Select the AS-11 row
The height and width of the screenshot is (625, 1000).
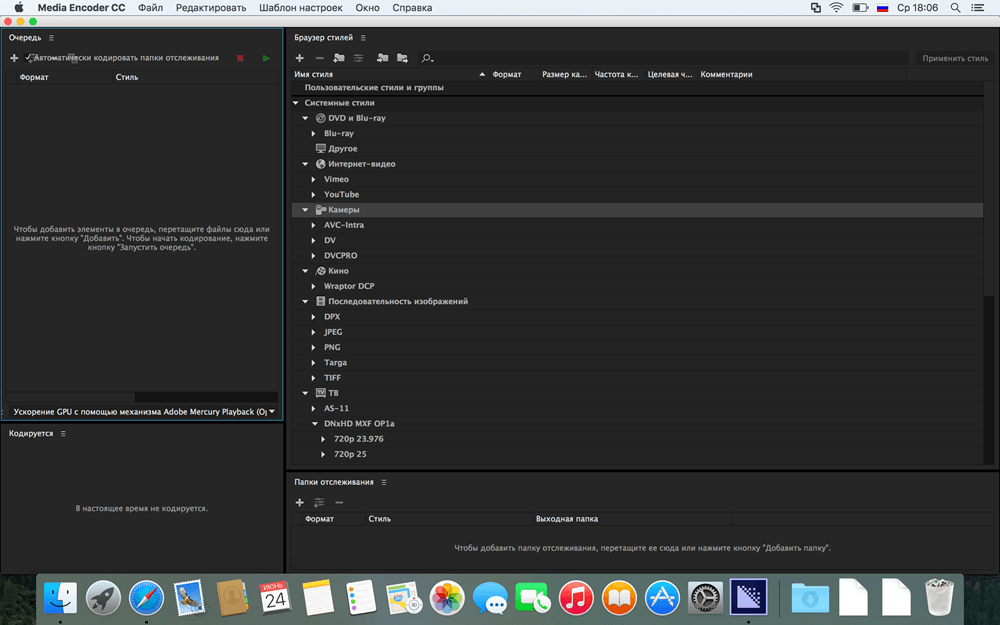pyautogui.click(x=638, y=409)
